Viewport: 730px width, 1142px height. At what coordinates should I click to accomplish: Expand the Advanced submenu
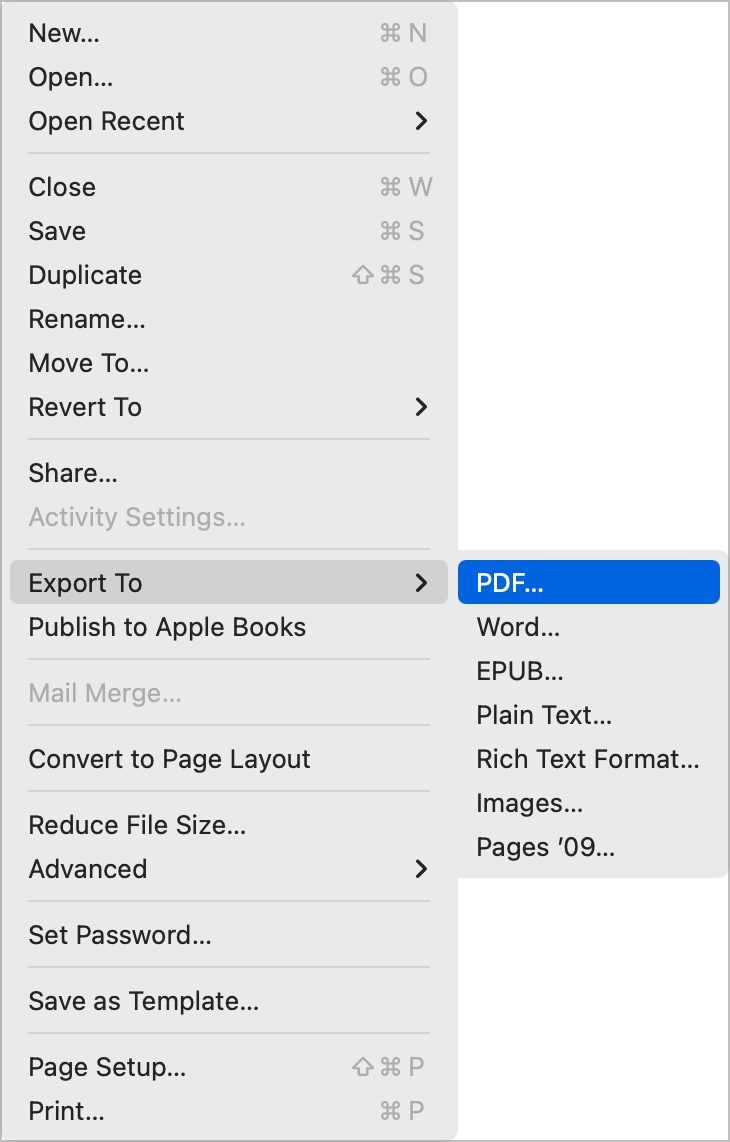point(88,869)
